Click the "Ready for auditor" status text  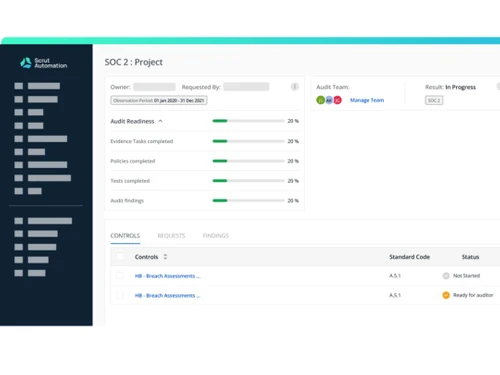473,295
